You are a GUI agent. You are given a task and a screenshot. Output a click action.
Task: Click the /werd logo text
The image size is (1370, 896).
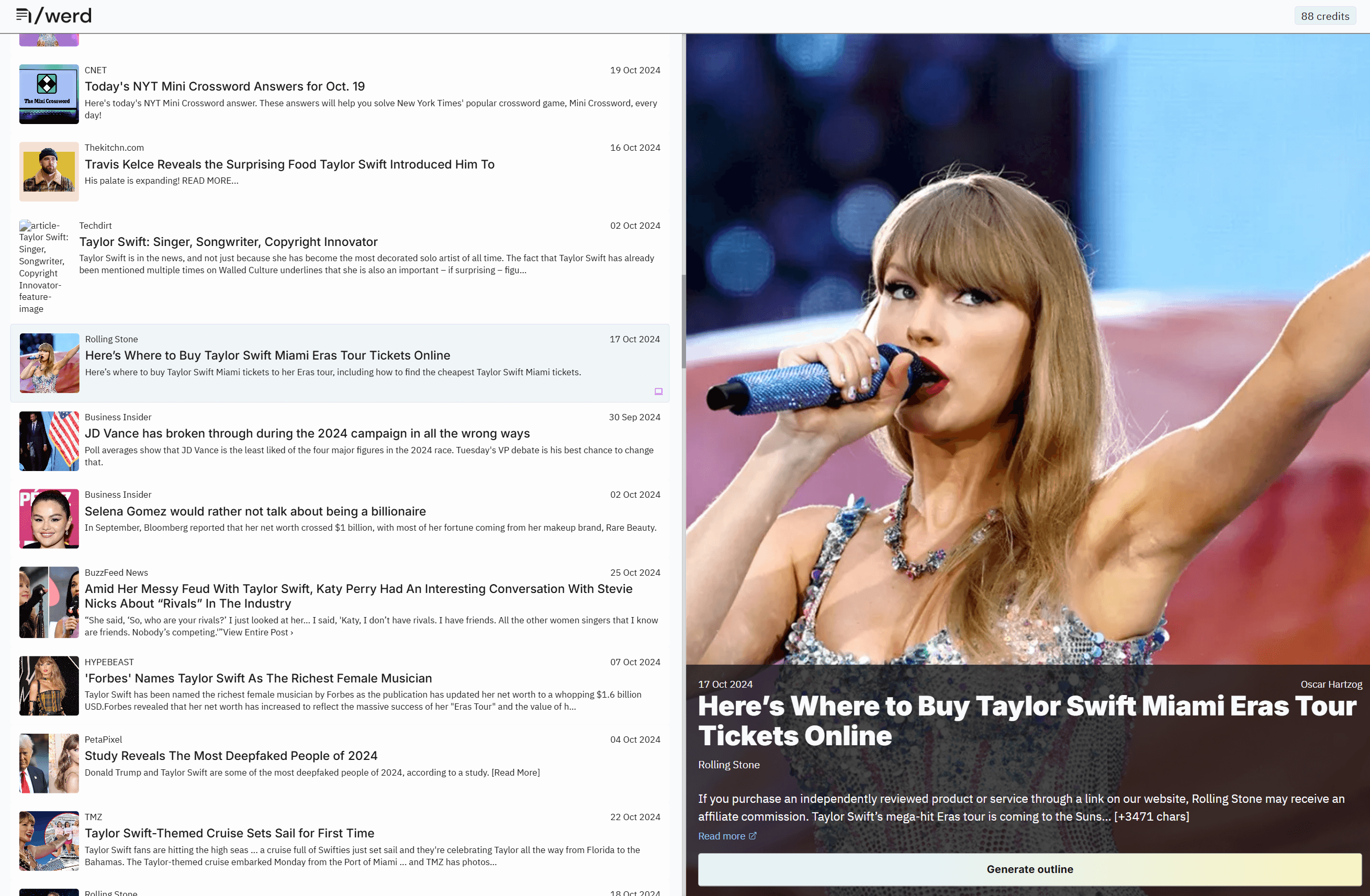[63, 16]
